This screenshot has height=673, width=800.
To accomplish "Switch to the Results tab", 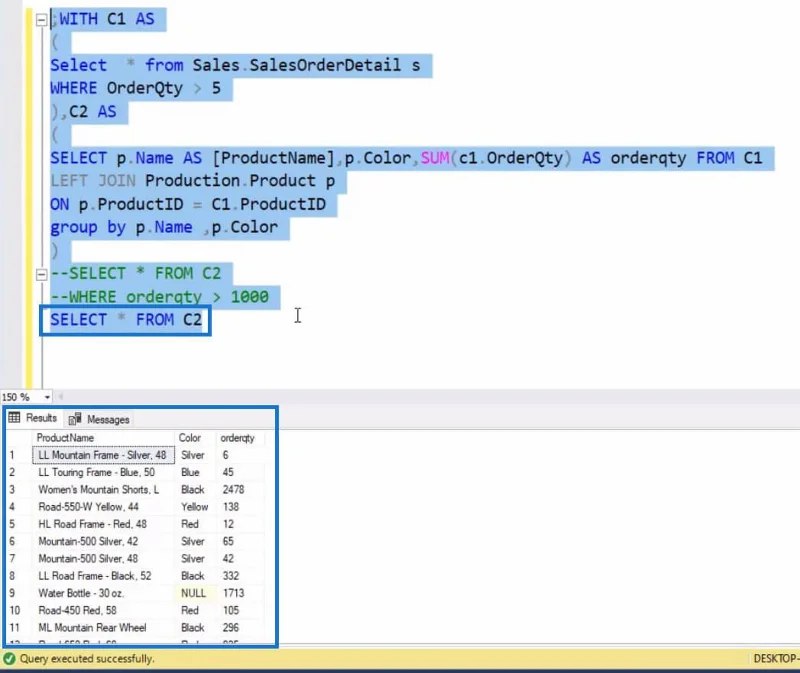I will [33, 418].
